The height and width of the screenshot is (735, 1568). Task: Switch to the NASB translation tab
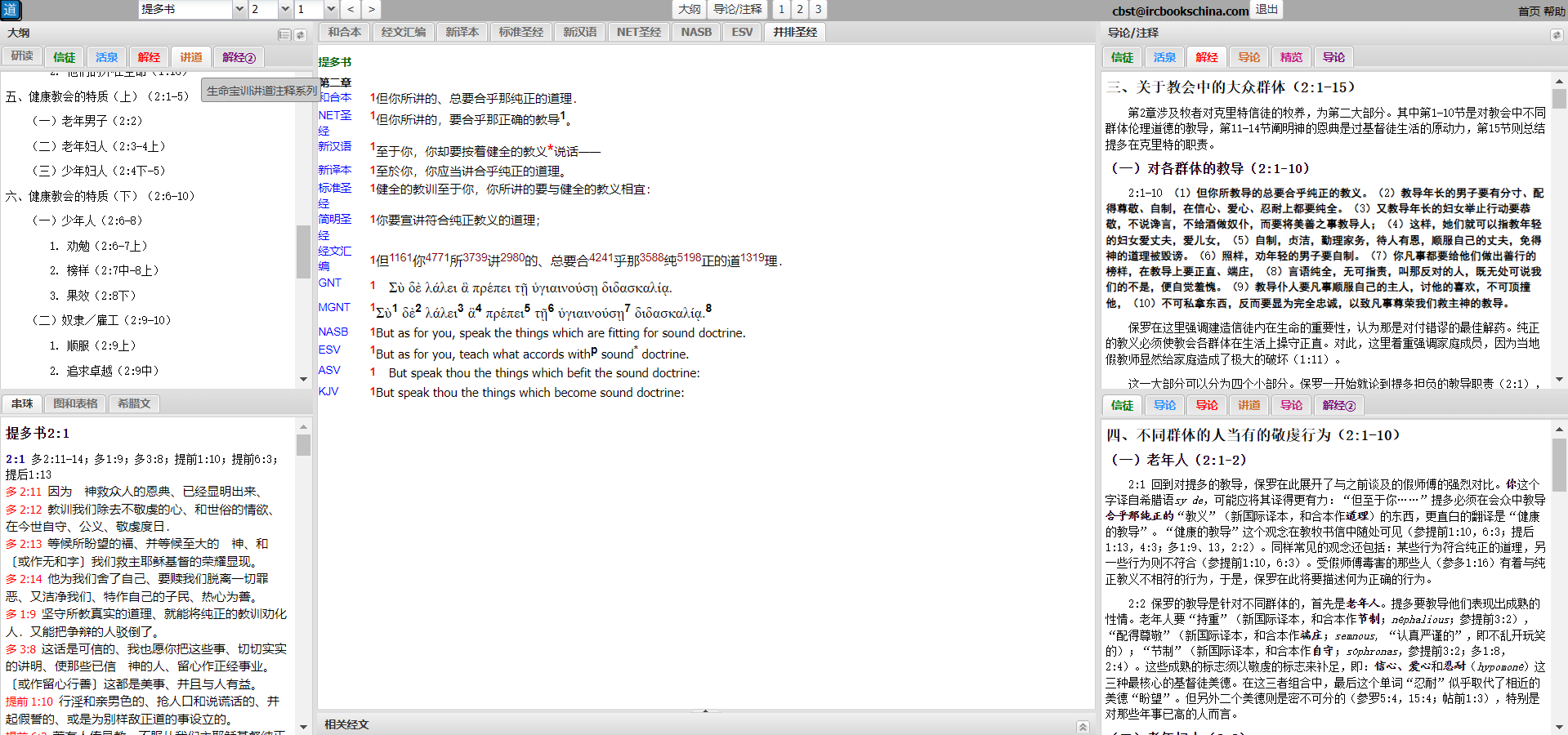[696, 32]
